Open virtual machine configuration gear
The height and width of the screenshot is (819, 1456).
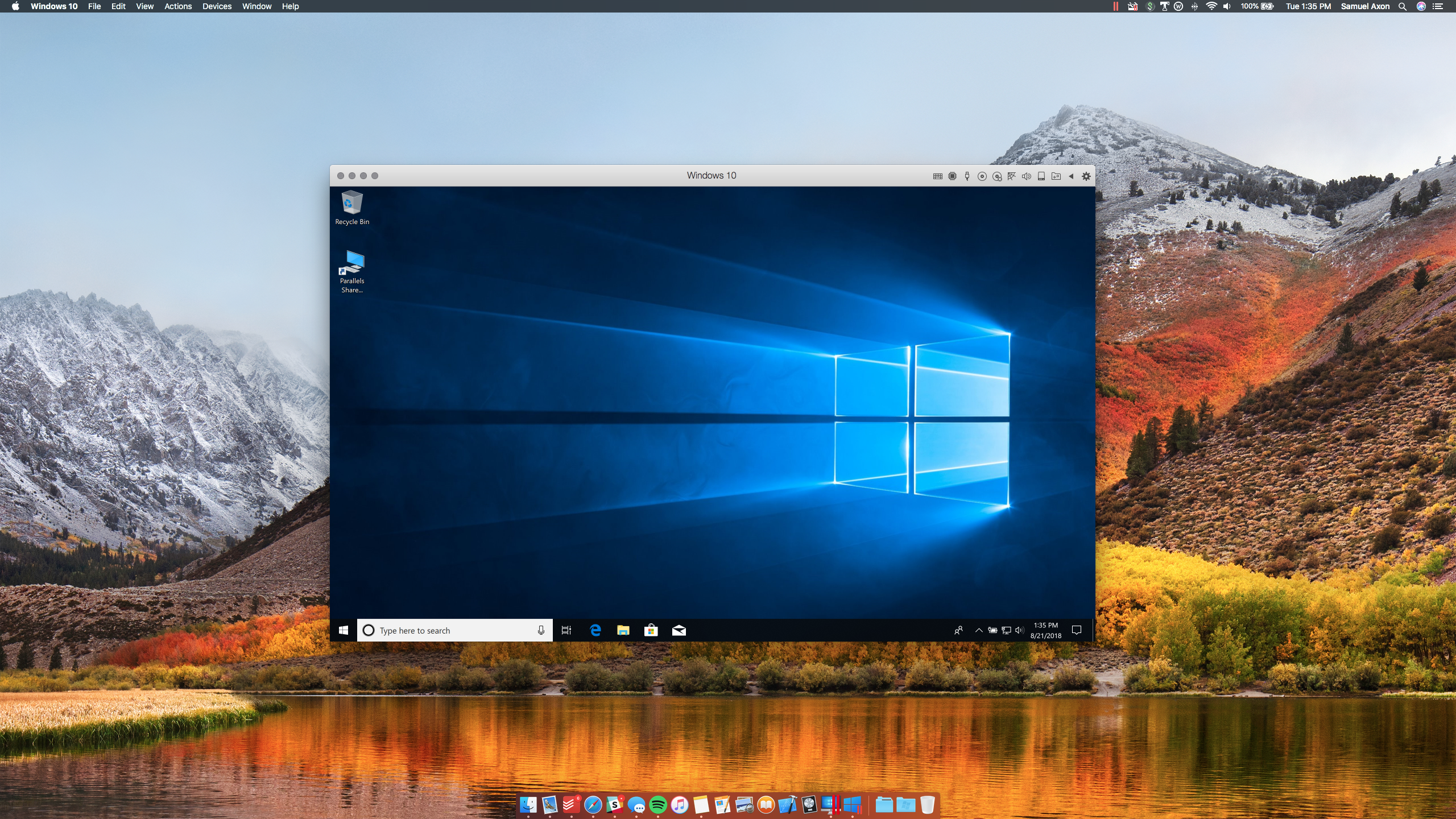click(1086, 176)
